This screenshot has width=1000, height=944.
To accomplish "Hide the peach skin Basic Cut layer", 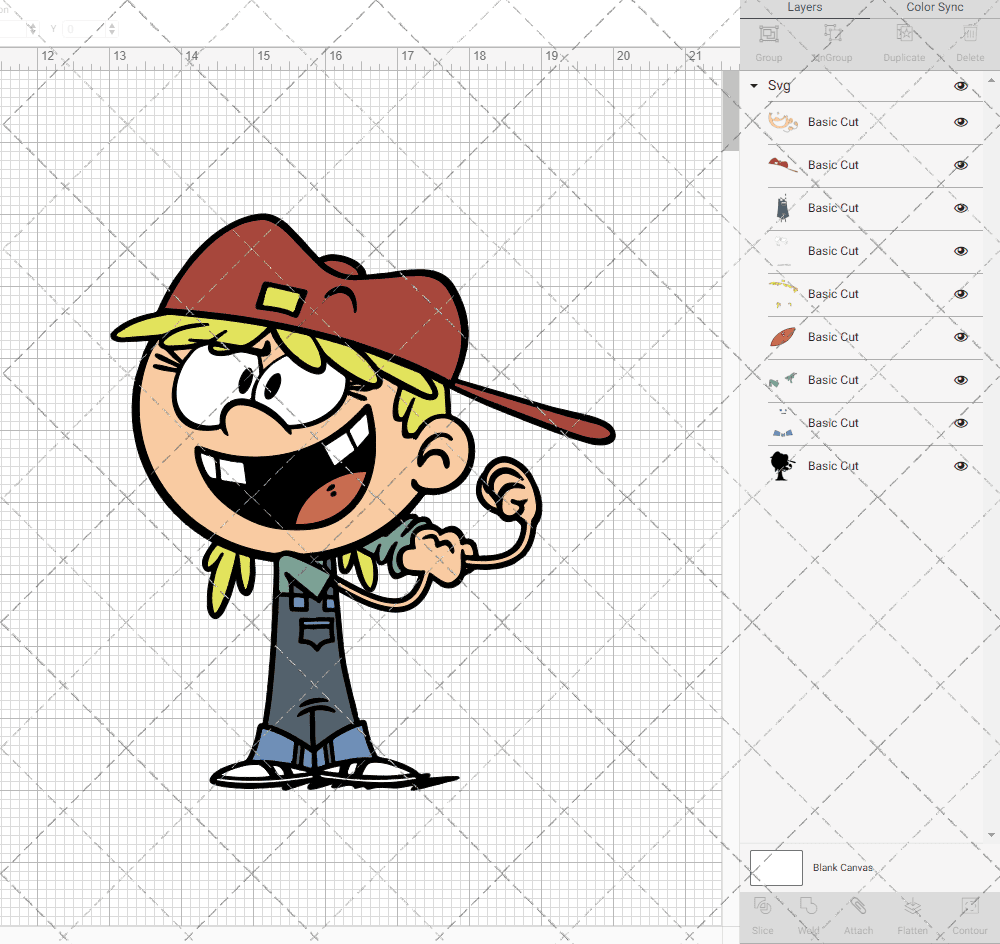I will click(961, 122).
